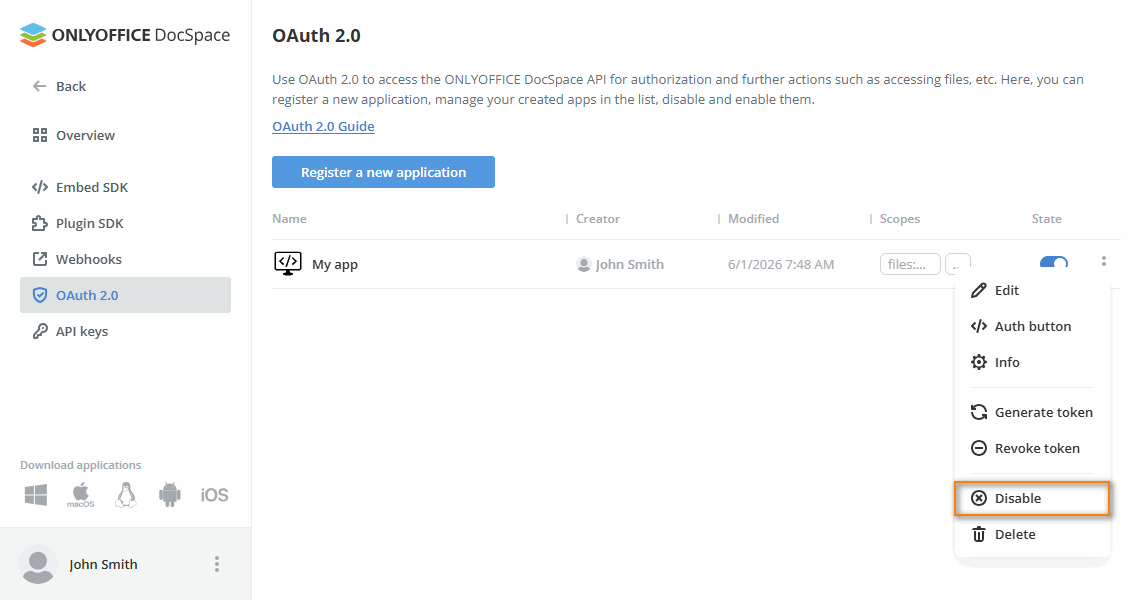Click the 6/1/2026 7:48 AM modified date
This screenshot has width=1144, height=600.
click(x=781, y=264)
